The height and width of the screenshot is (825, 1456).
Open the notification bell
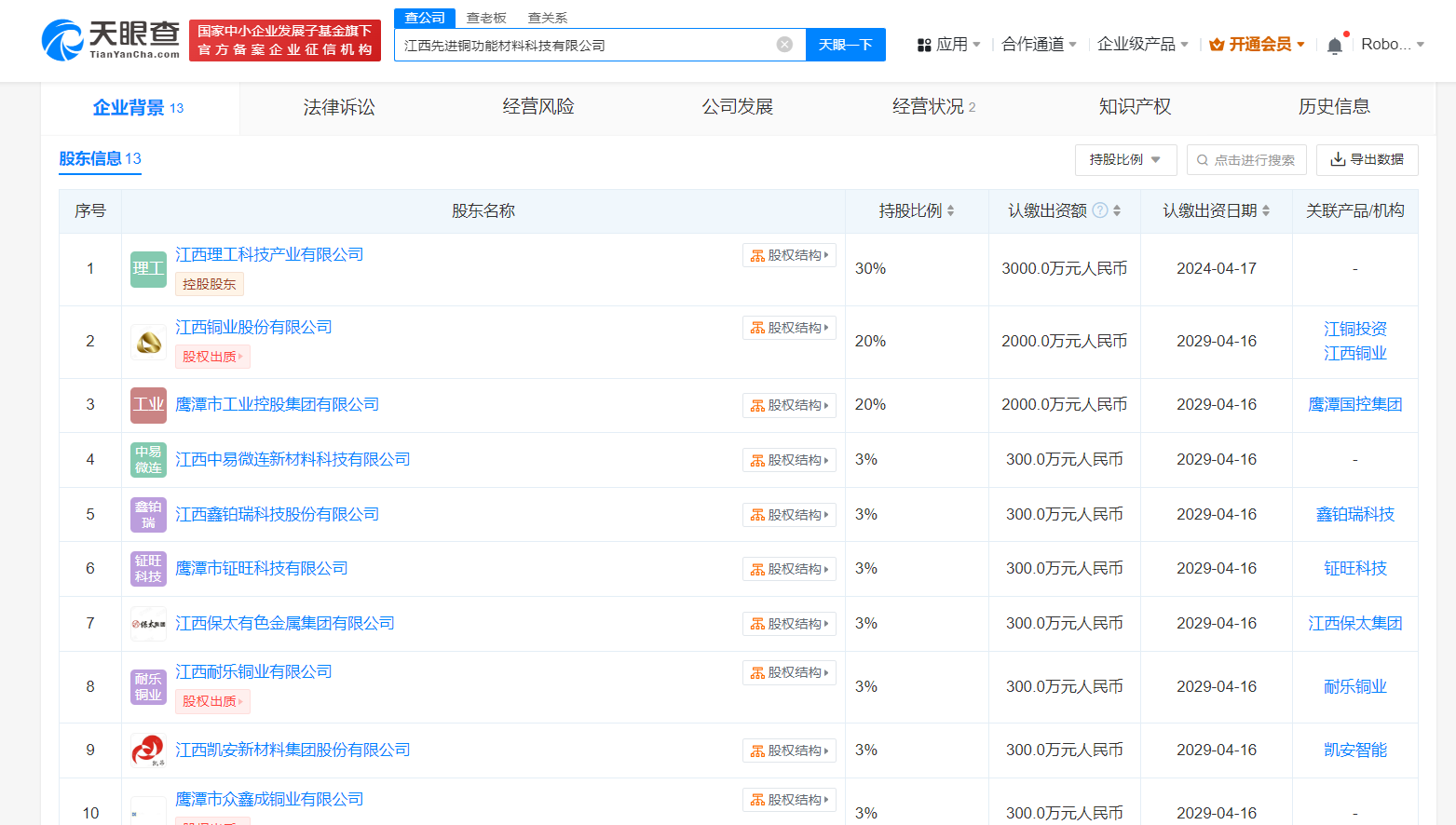coord(1334,46)
